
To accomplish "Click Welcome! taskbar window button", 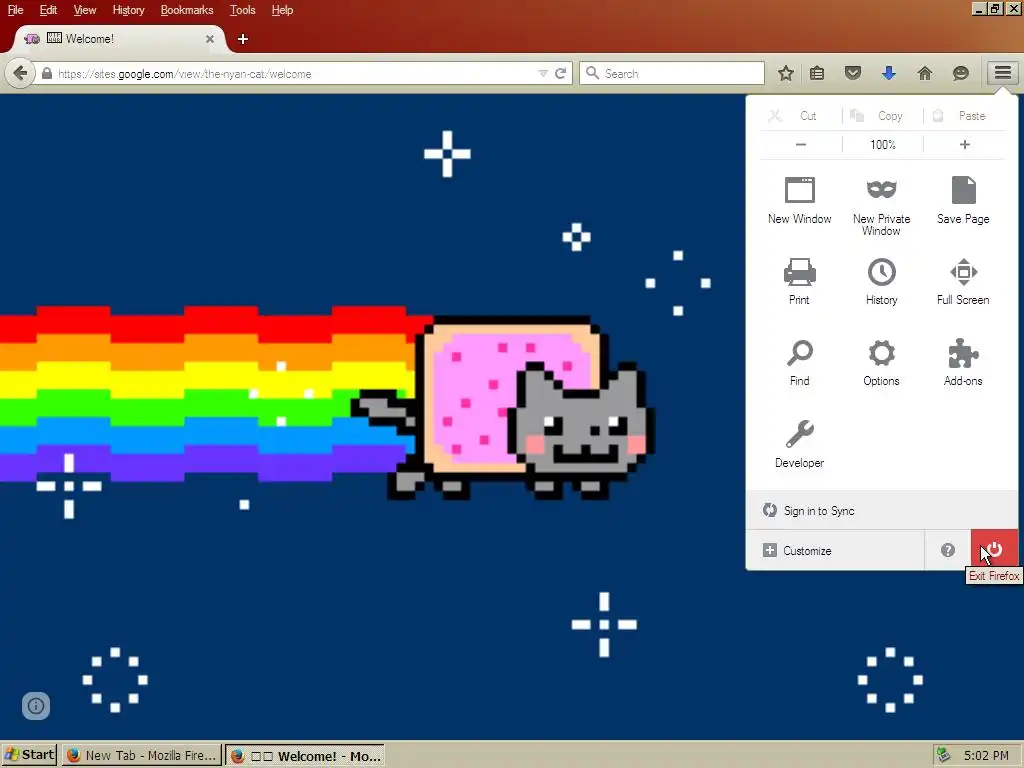I will [x=306, y=756].
